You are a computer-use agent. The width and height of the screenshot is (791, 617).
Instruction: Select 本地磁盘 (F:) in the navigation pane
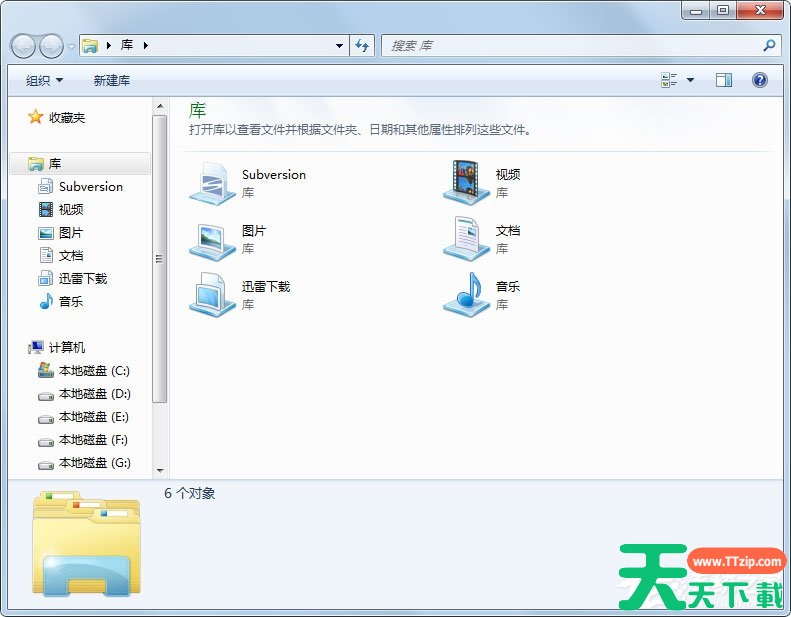tap(93, 440)
